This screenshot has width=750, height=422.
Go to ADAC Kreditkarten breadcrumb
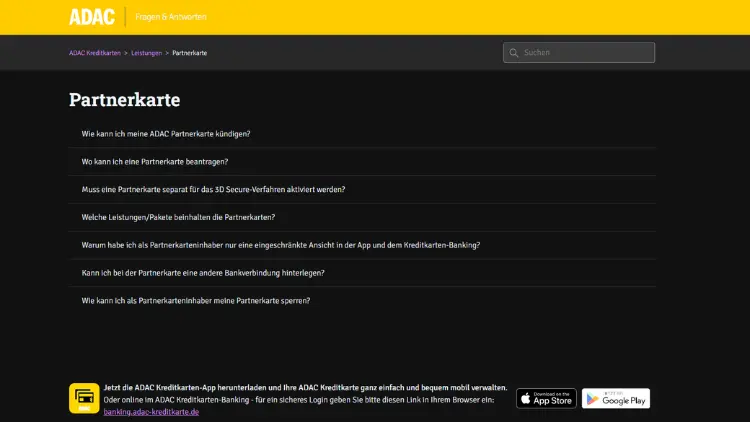click(x=95, y=53)
